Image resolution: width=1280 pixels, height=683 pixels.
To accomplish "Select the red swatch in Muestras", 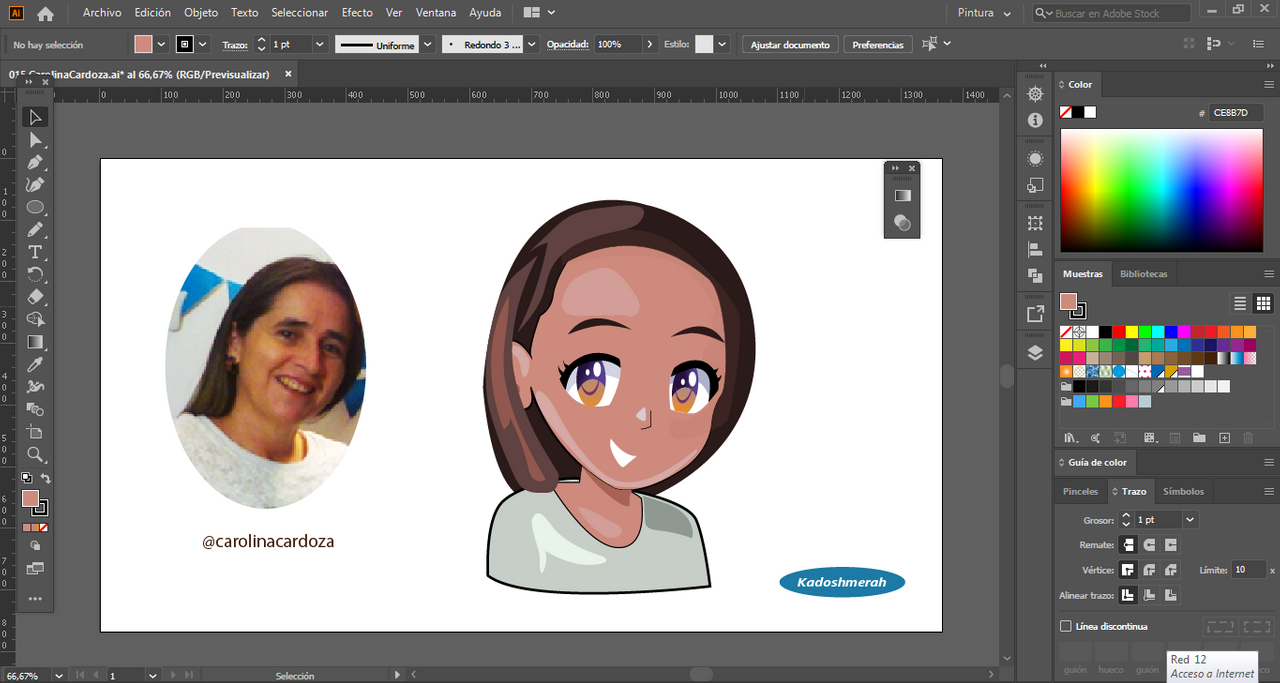I will 1119,331.
